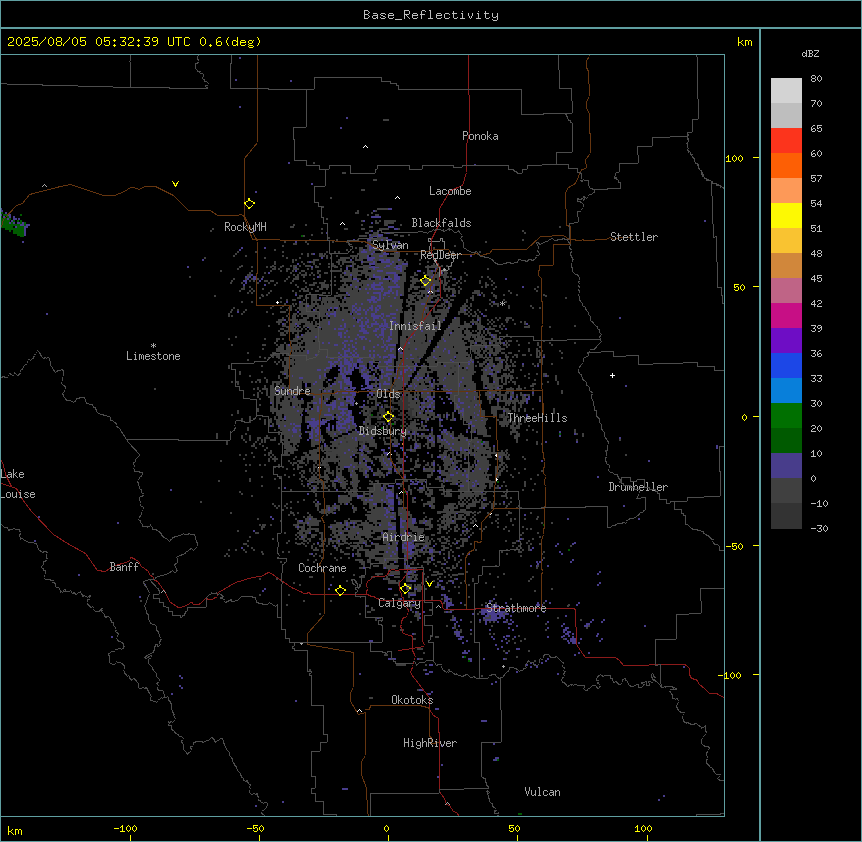Click the yellow diamond marker above RockyMH
This screenshot has width=862, height=842.
point(250,204)
